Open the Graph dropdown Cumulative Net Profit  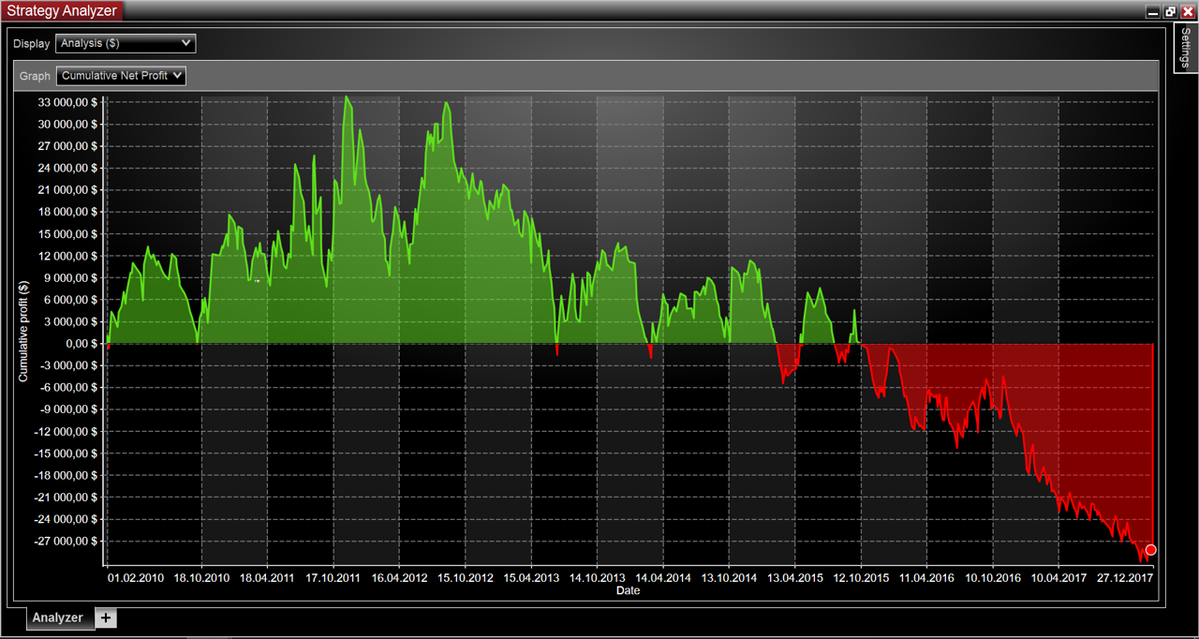click(121, 76)
